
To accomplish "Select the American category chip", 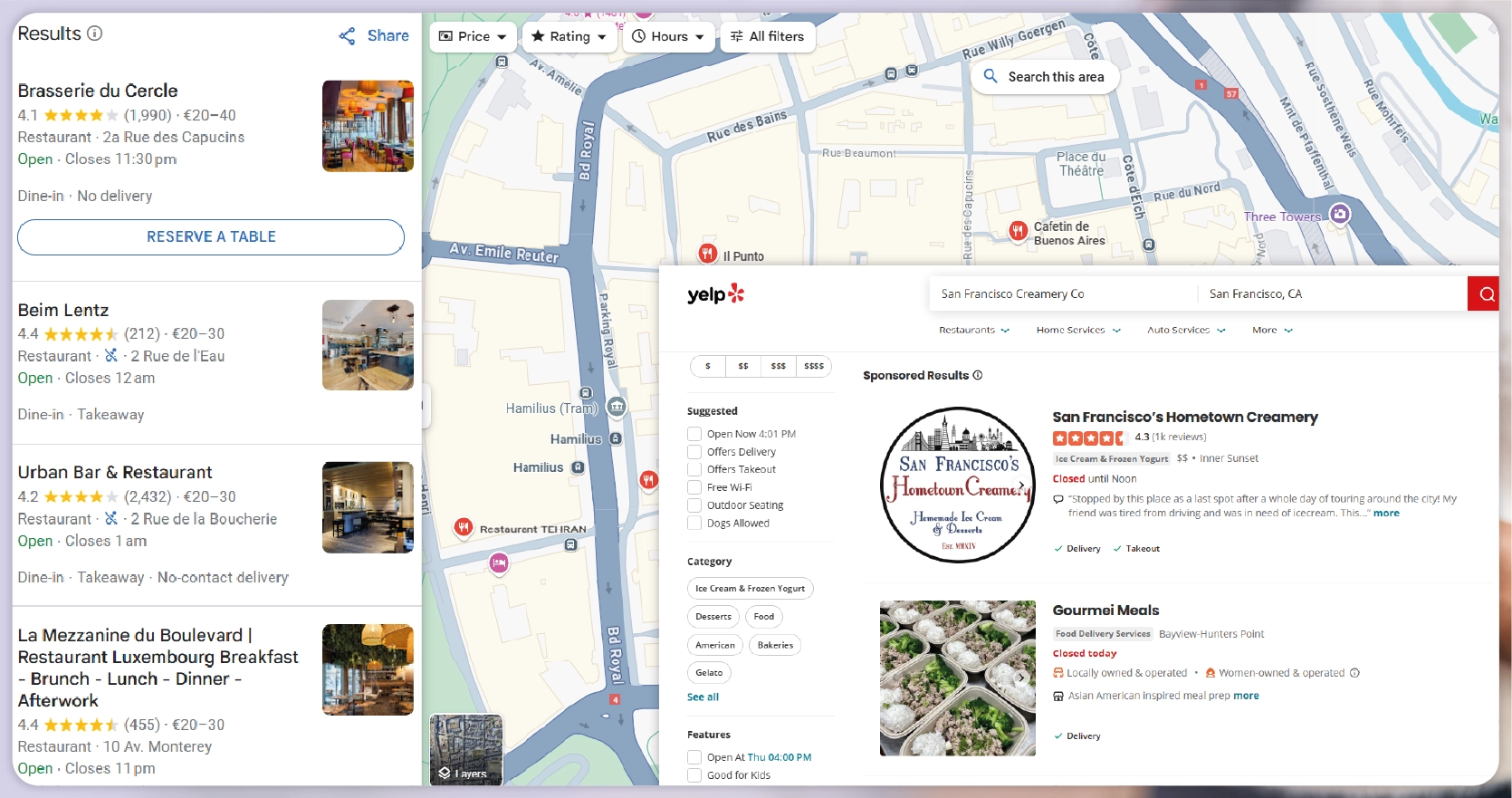I will (715, 646).
